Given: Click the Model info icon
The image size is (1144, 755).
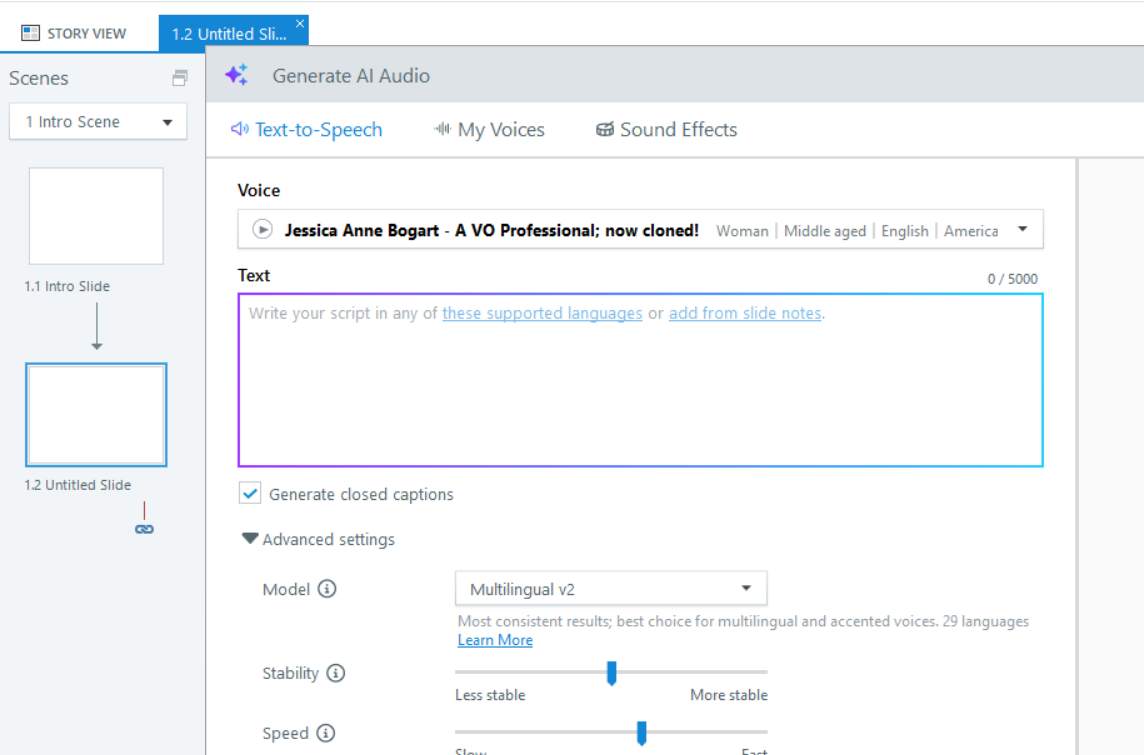Looking at the screenshot, I should [327, 589].
